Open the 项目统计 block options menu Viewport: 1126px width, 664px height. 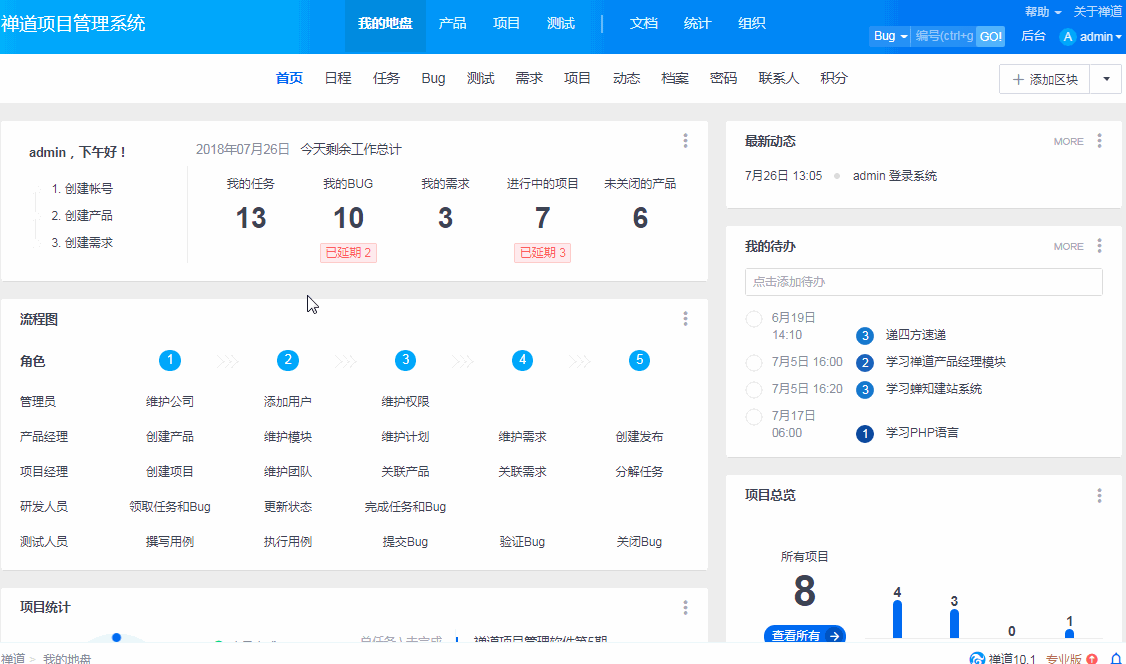click(x=685, y=607)
